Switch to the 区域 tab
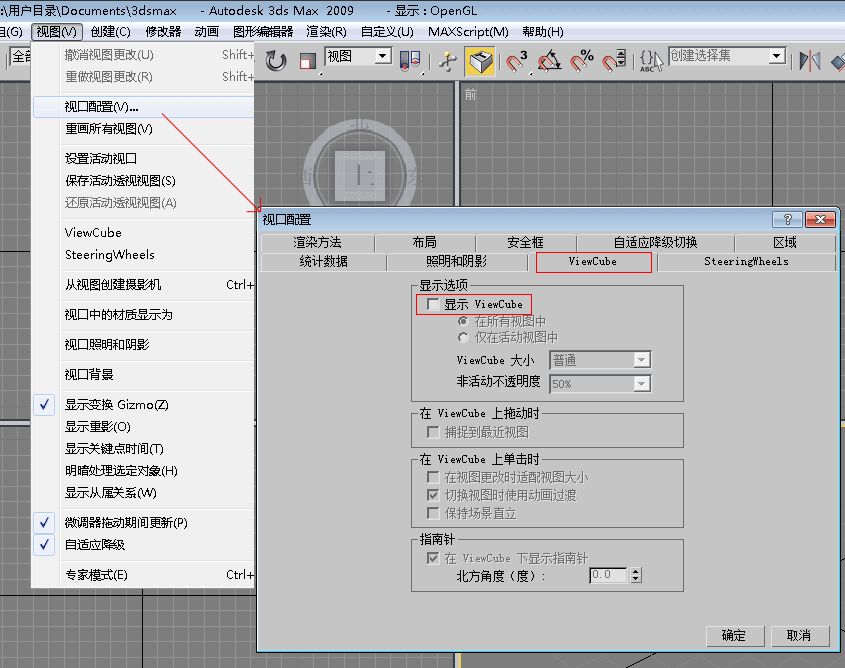The height and width of the screenshot is (668, 845). 785,242
